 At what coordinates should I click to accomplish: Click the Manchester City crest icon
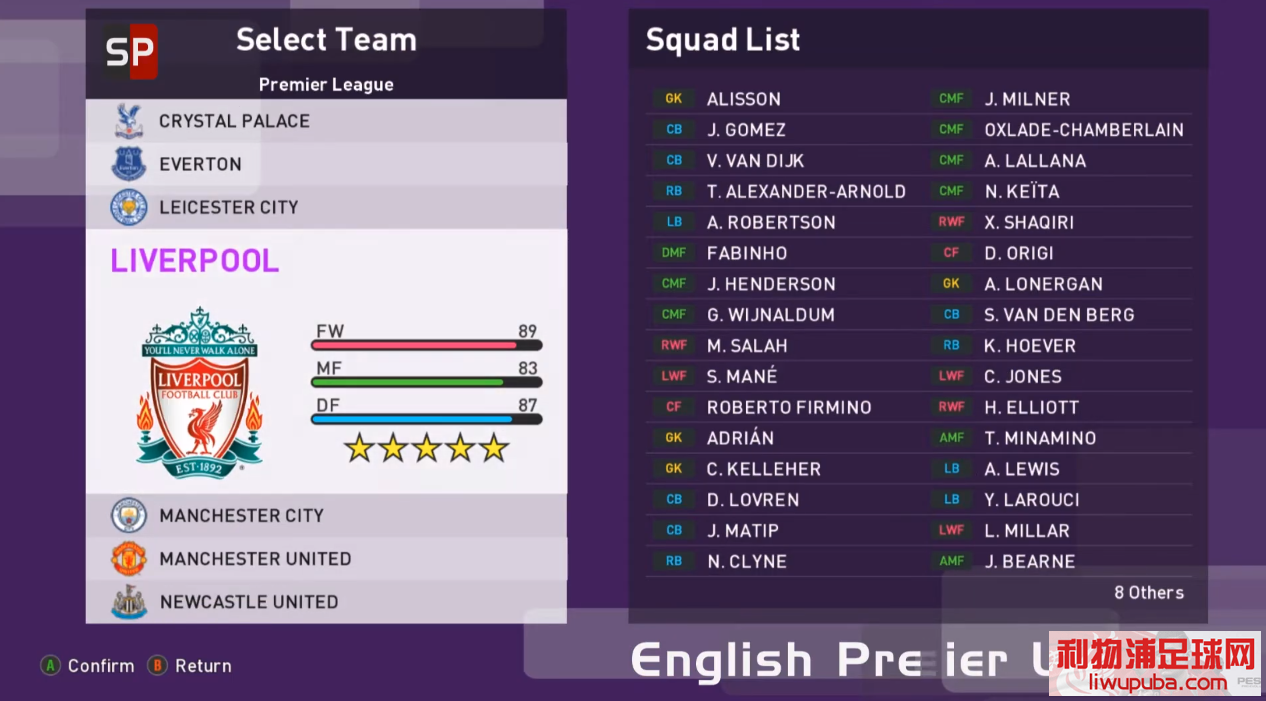click(x=128, y=516)
